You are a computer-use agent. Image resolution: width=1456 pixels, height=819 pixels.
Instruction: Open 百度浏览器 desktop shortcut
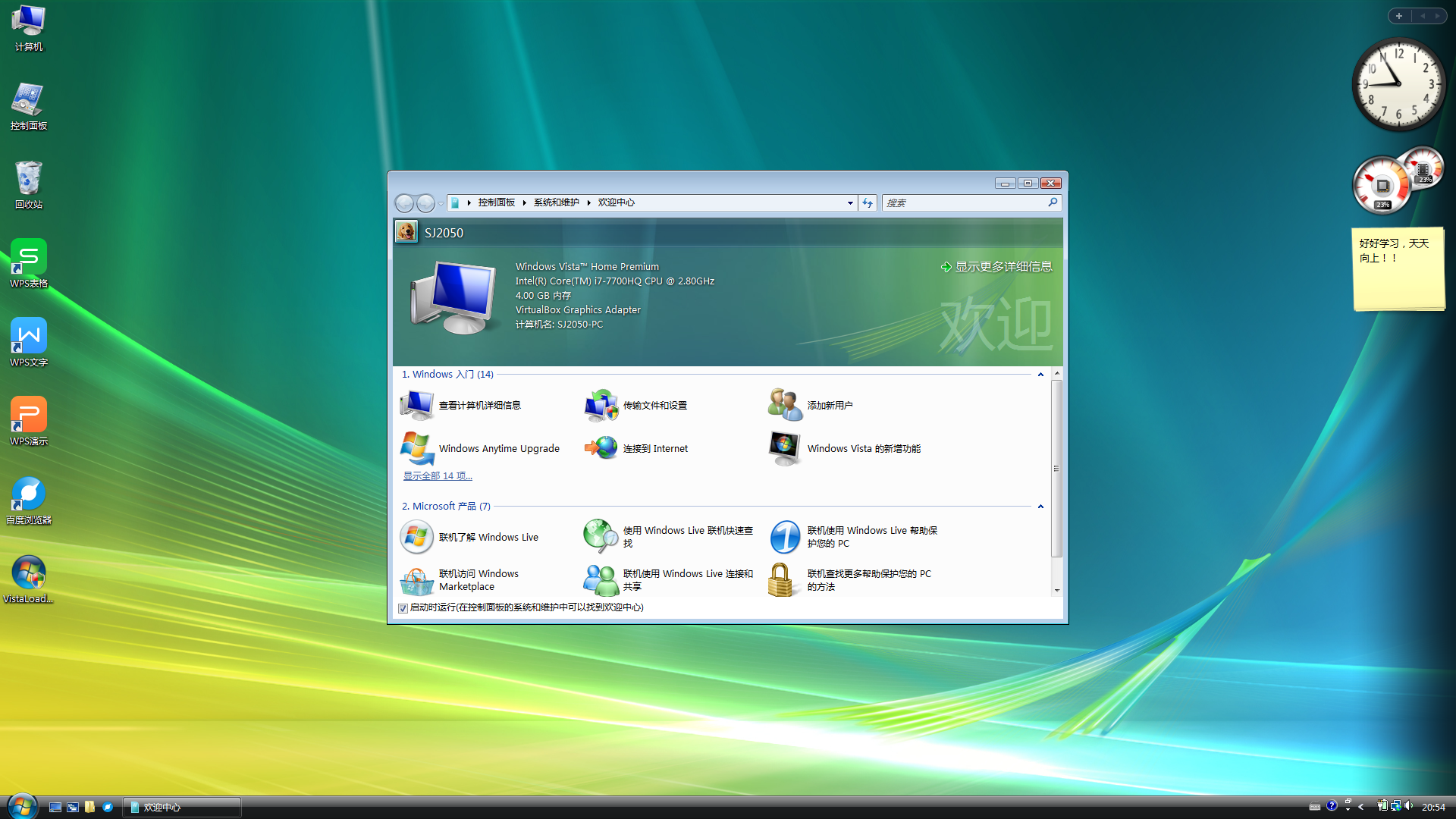tap(29, 500)
